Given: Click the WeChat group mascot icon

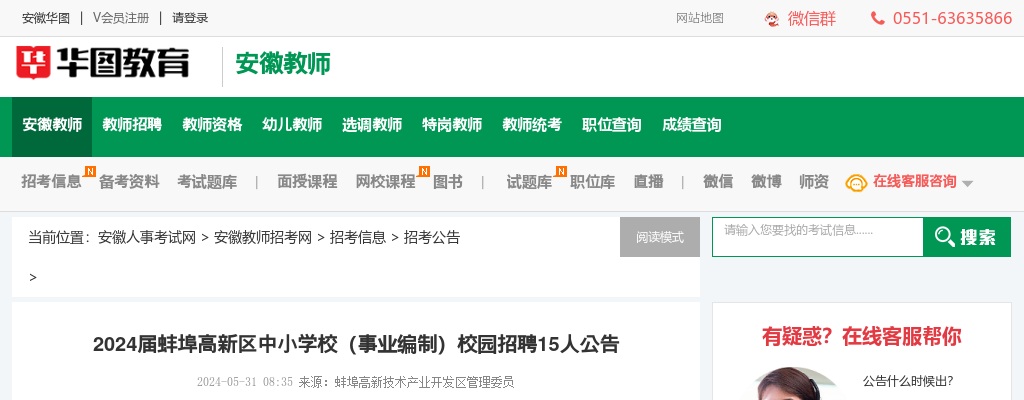Looking at the screenshot, I should [772, 19].
